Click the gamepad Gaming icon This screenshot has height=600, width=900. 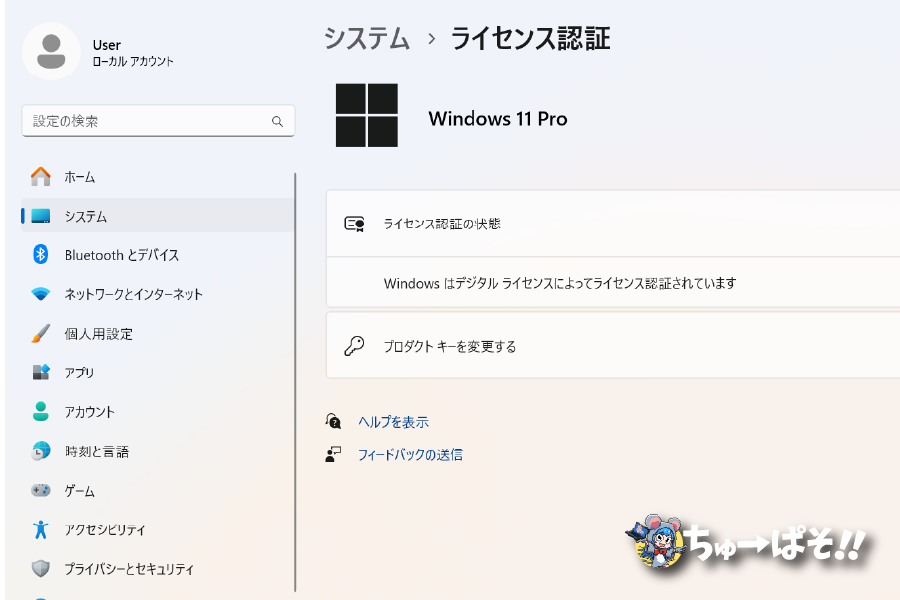point(41,490)
